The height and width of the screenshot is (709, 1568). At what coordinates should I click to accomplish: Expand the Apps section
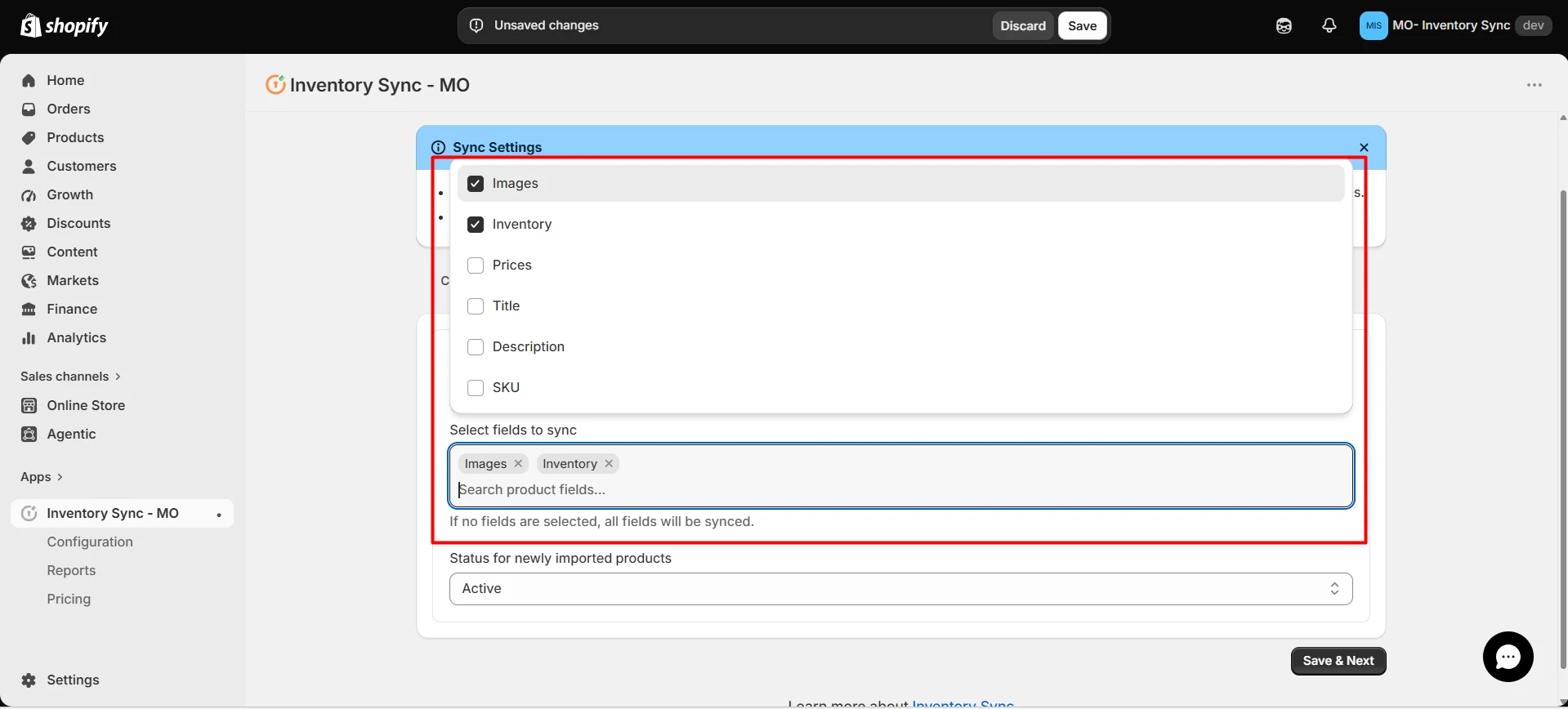(42, 477)
